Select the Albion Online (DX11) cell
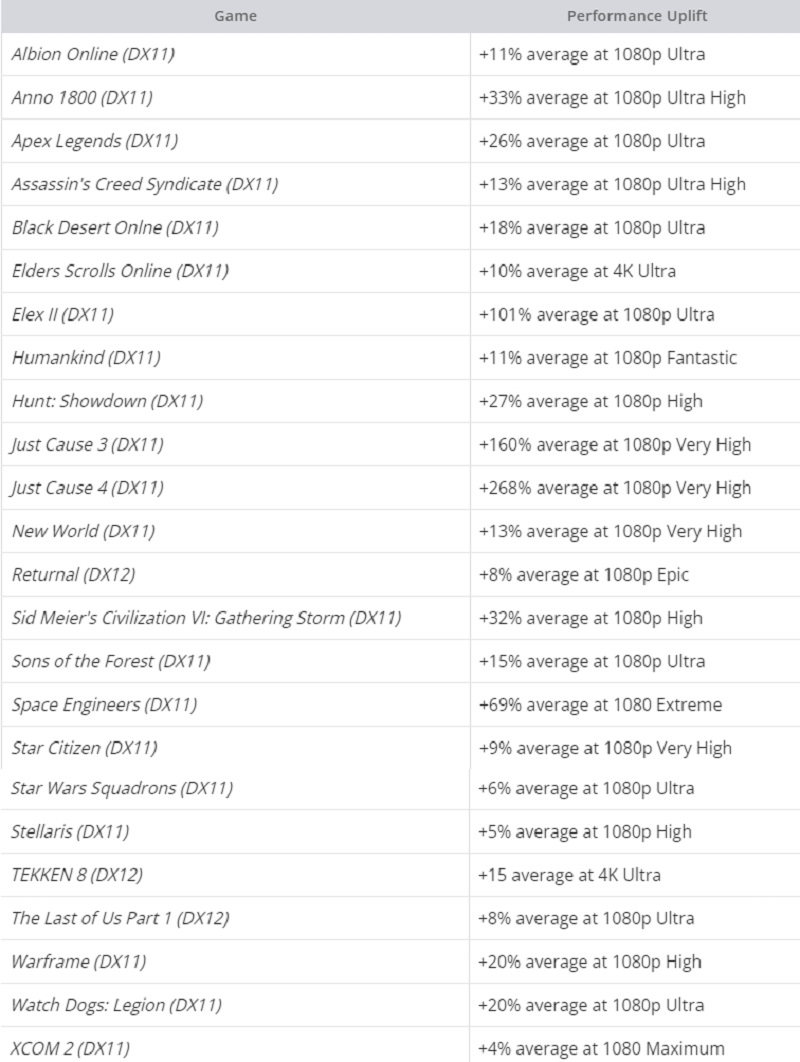The height and width of the screenshot is (1062, 800). [x=235, y=54]
